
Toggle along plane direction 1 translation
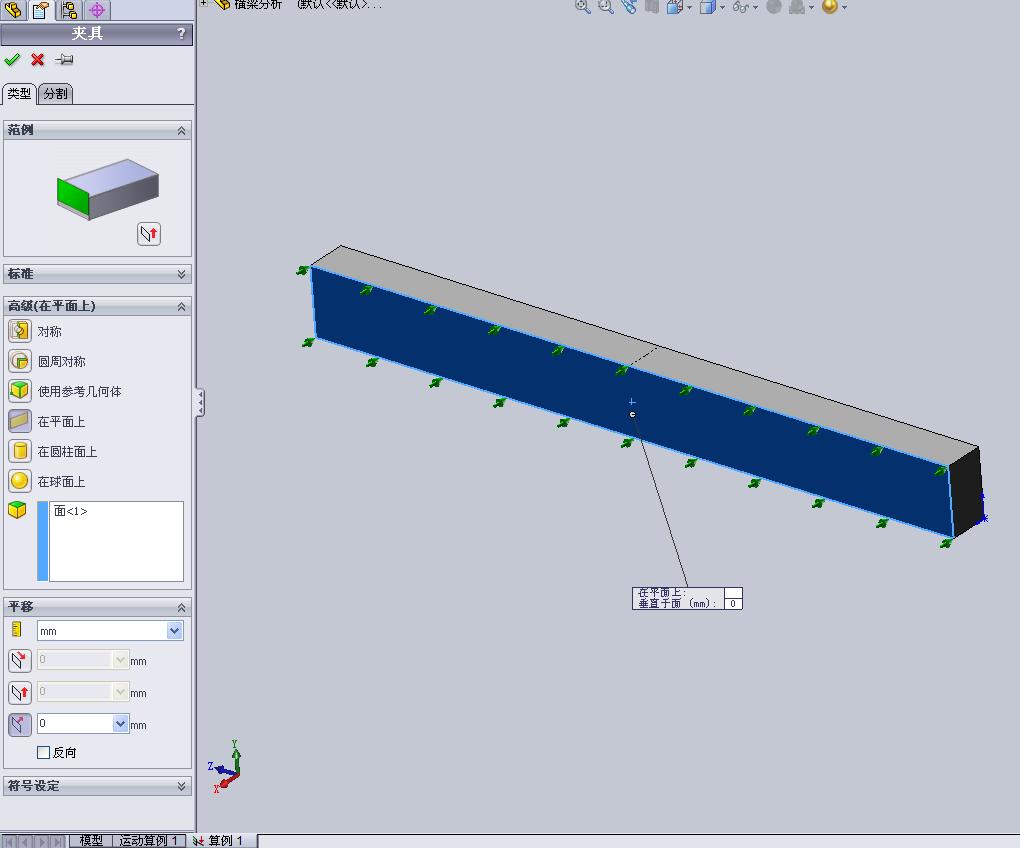pos(20,660)
